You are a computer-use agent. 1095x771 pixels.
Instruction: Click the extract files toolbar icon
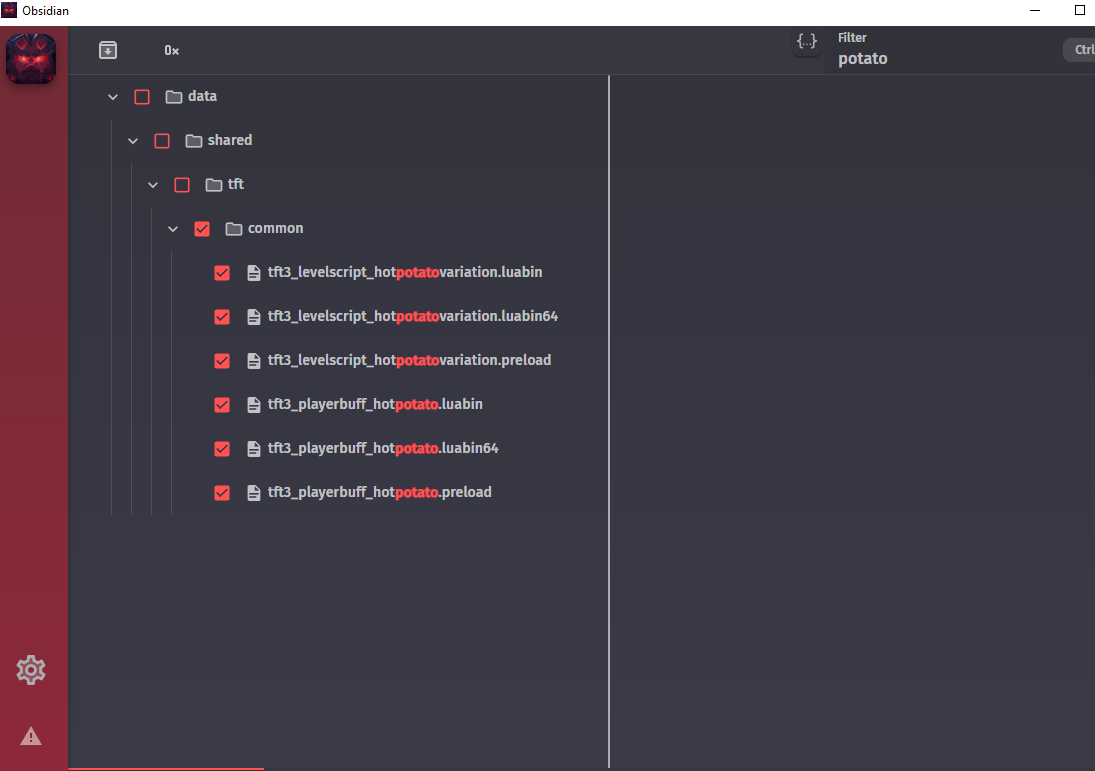[x=108, y=49]
